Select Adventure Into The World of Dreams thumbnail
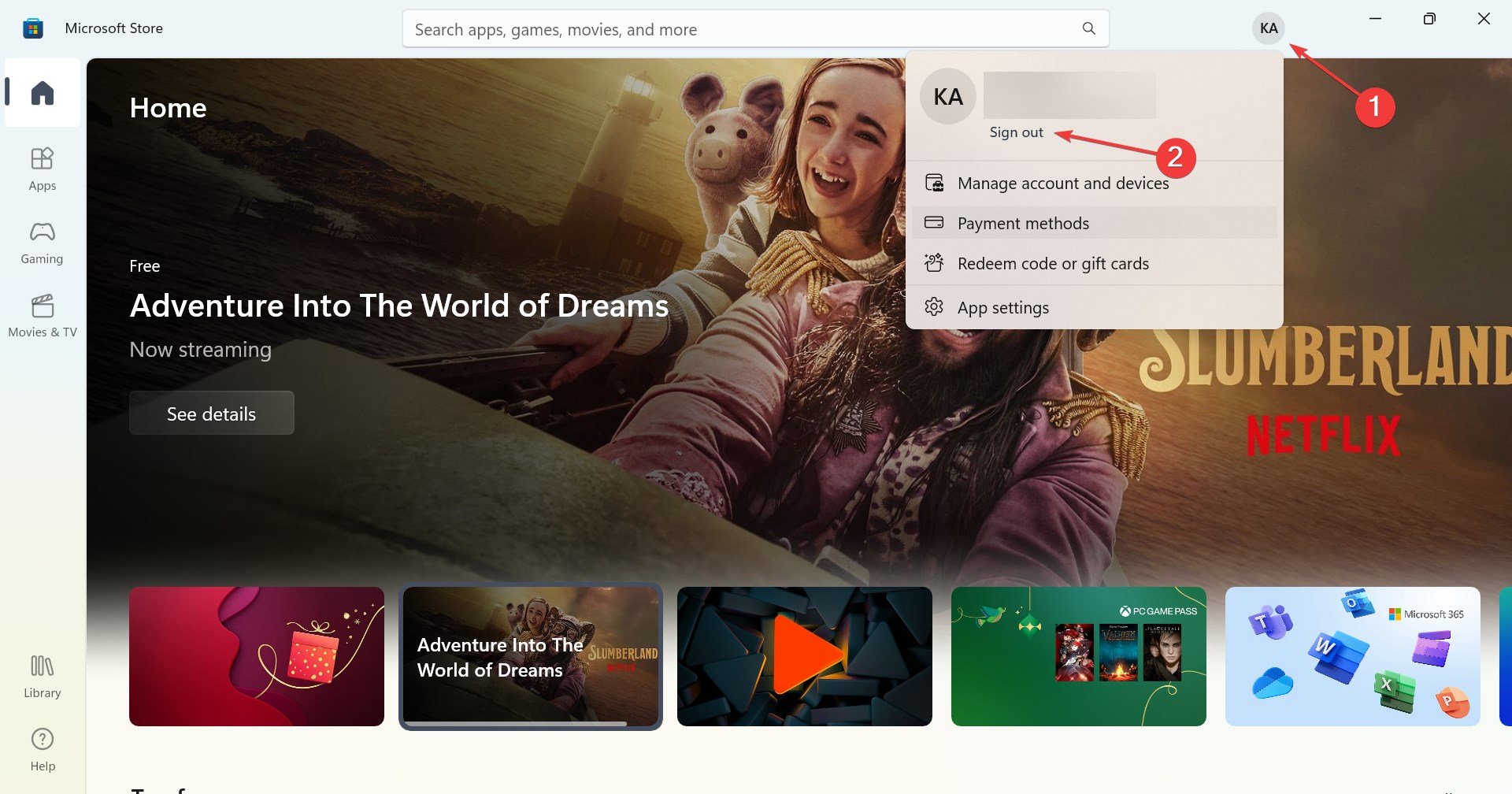This screenshot has width=1512, height=794. click(531, 656)
